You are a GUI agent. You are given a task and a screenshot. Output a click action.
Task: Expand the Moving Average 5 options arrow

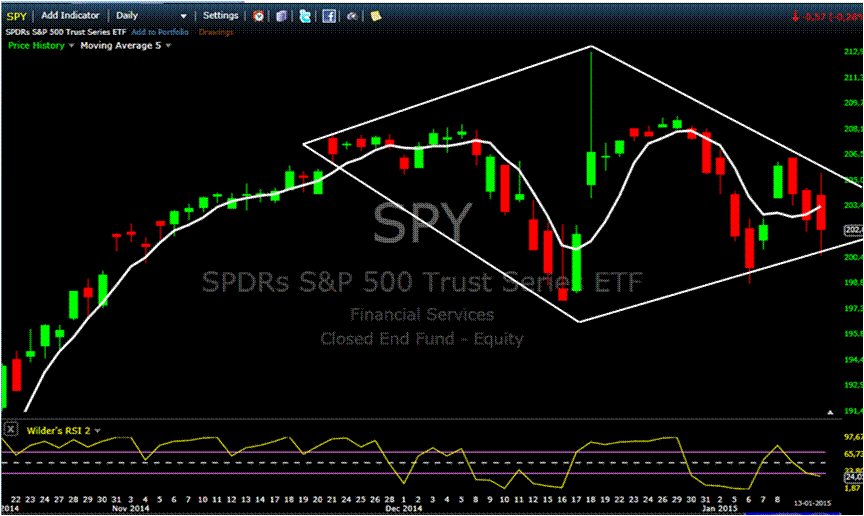pos(168,46)
